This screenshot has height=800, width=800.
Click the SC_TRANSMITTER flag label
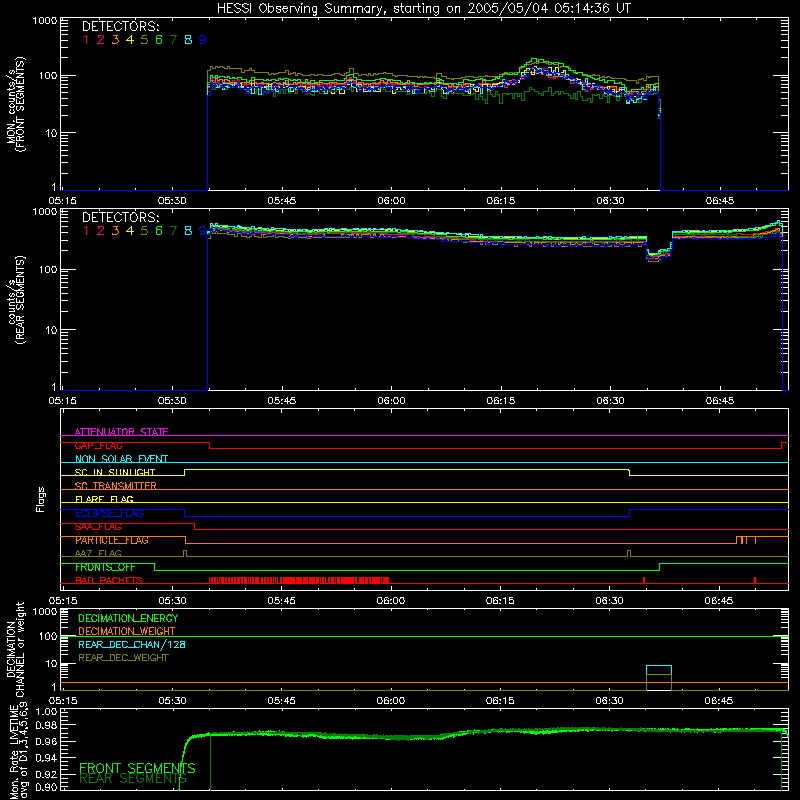point(116,486)
